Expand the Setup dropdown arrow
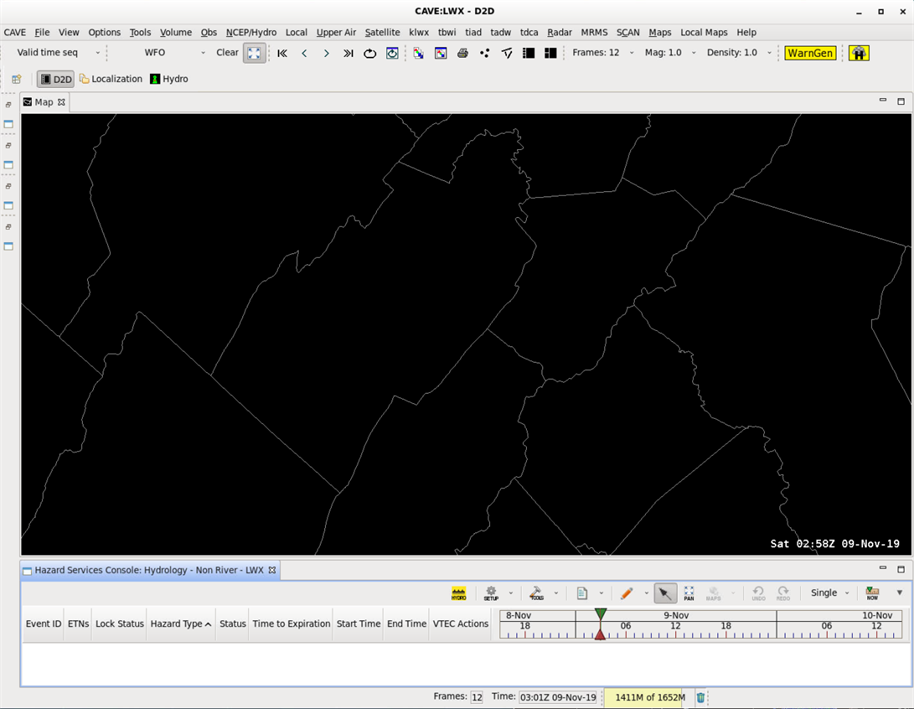This screenshot has width=914, height=709. (x=511, y=594)
